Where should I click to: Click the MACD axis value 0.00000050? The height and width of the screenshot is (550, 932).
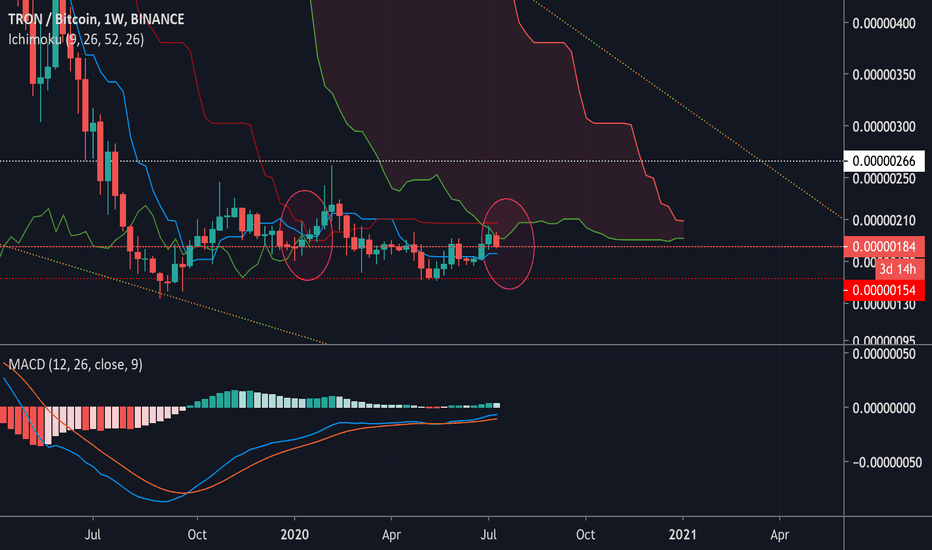(x=884, y=354)
